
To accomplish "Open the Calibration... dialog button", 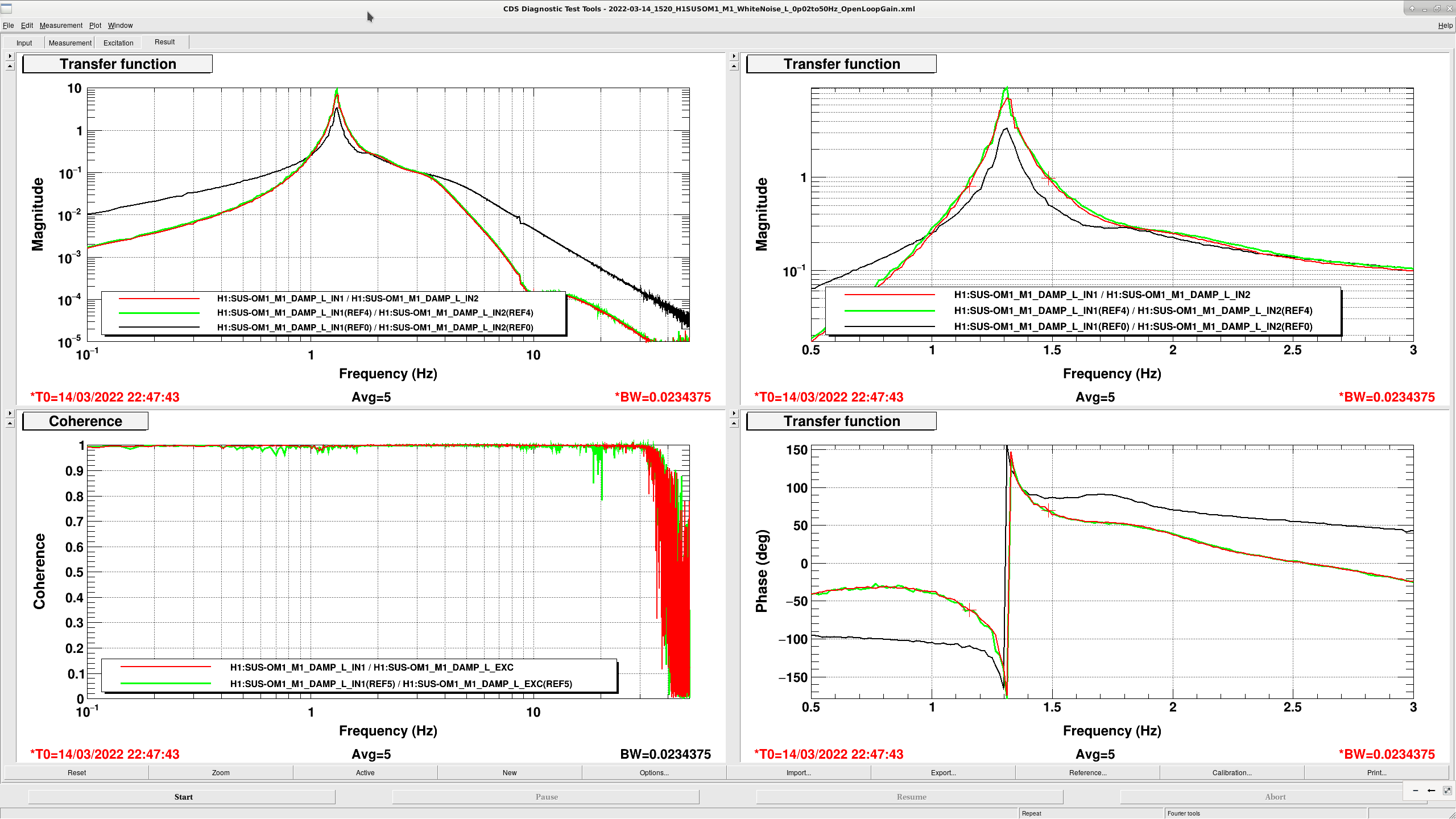I will (x=1232, y=772).
